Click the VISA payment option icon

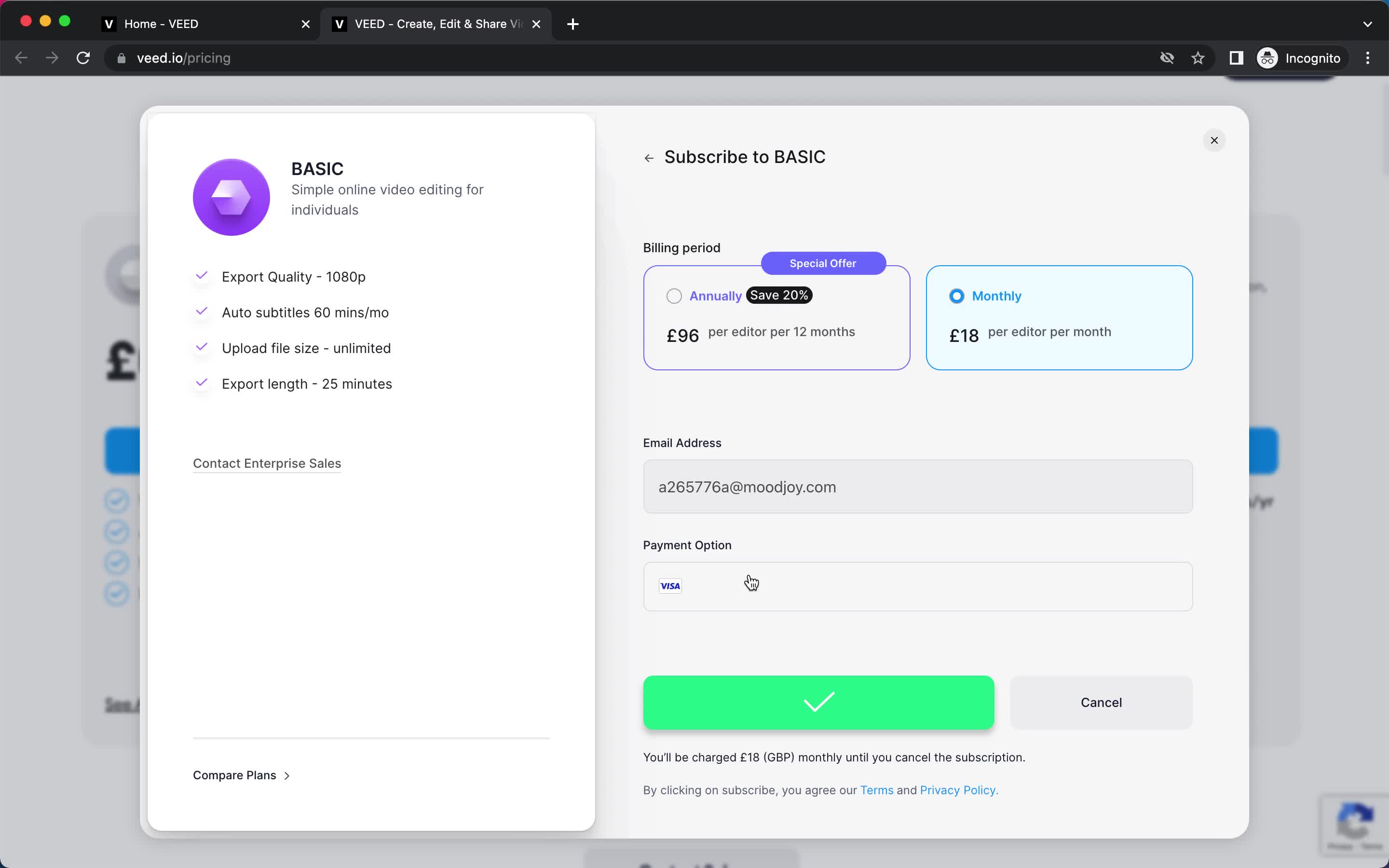pyautogui.click(x=670, y=585)
